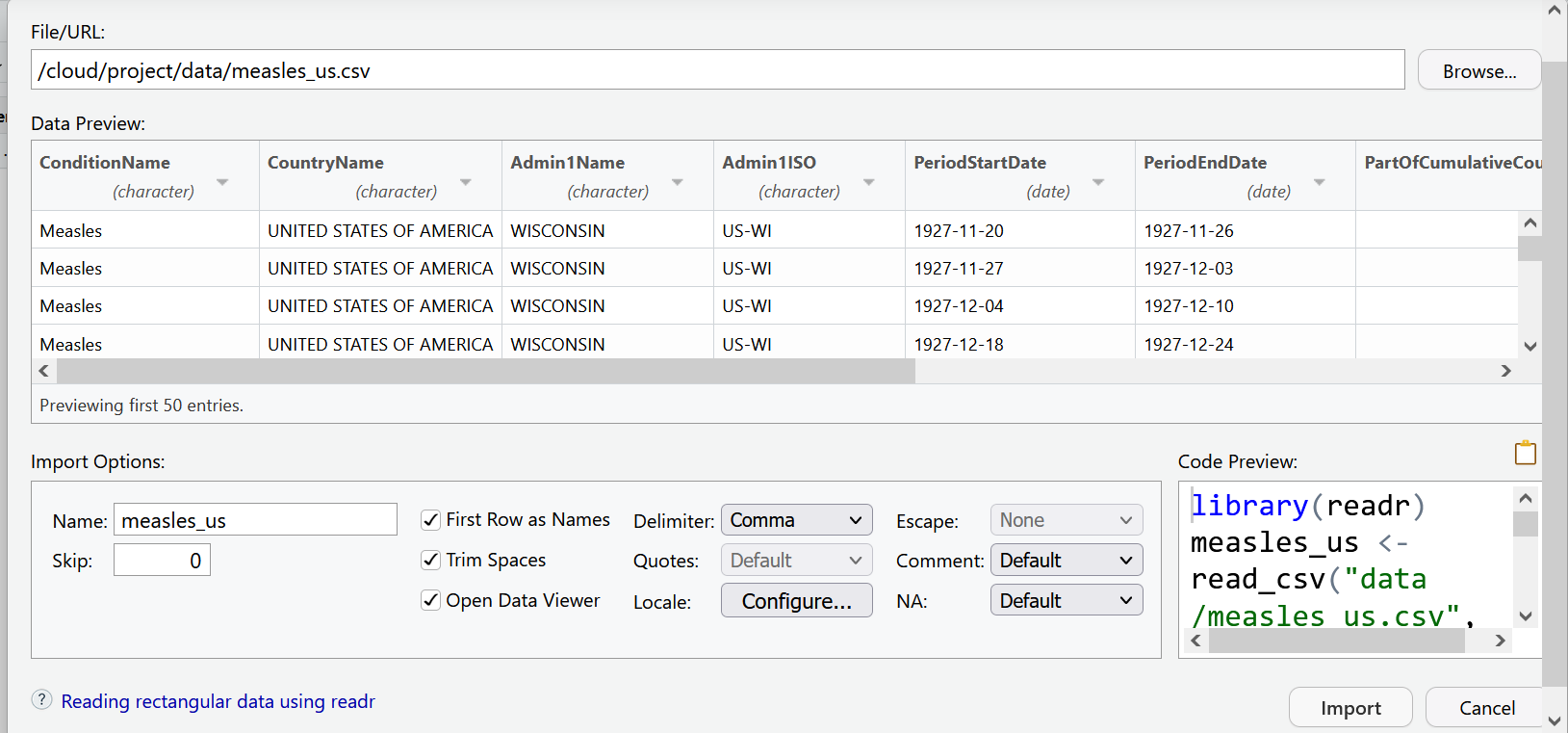Open ConditionName column type dropdown arrow

coord(222,183)
